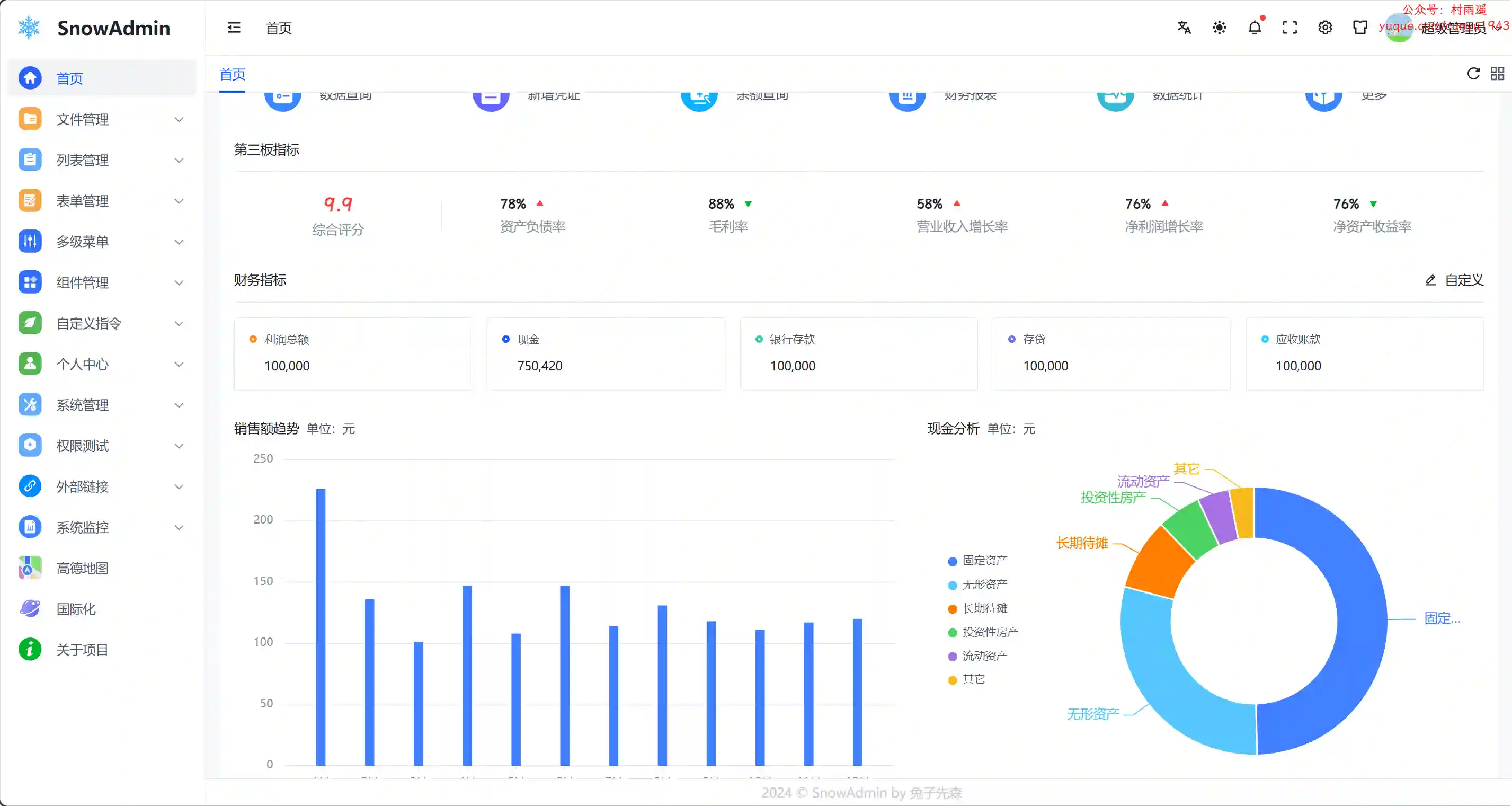Open the tab grid options icon
Viewport: 1512px width, 806px height.
[1497, 73]
